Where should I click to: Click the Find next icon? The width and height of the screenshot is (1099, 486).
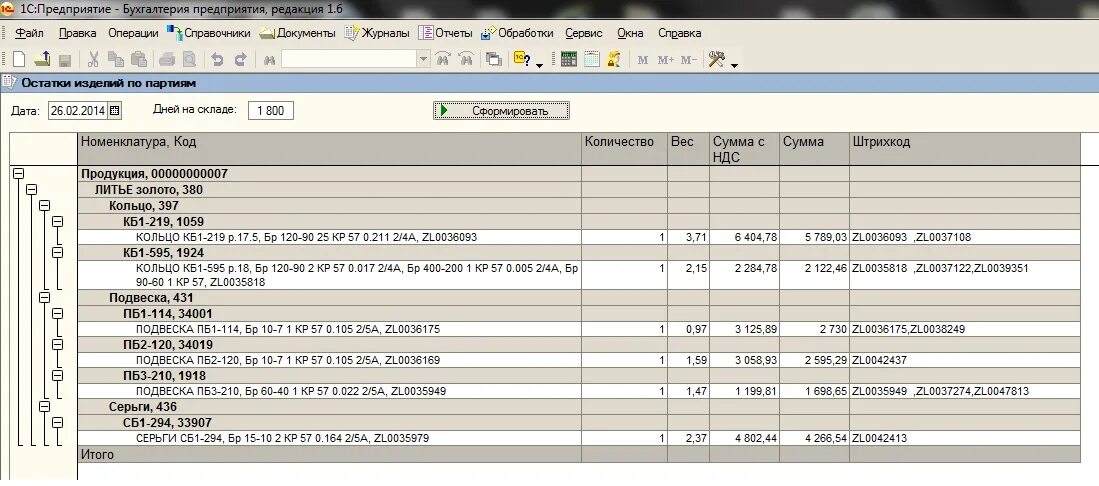point(442,60)
